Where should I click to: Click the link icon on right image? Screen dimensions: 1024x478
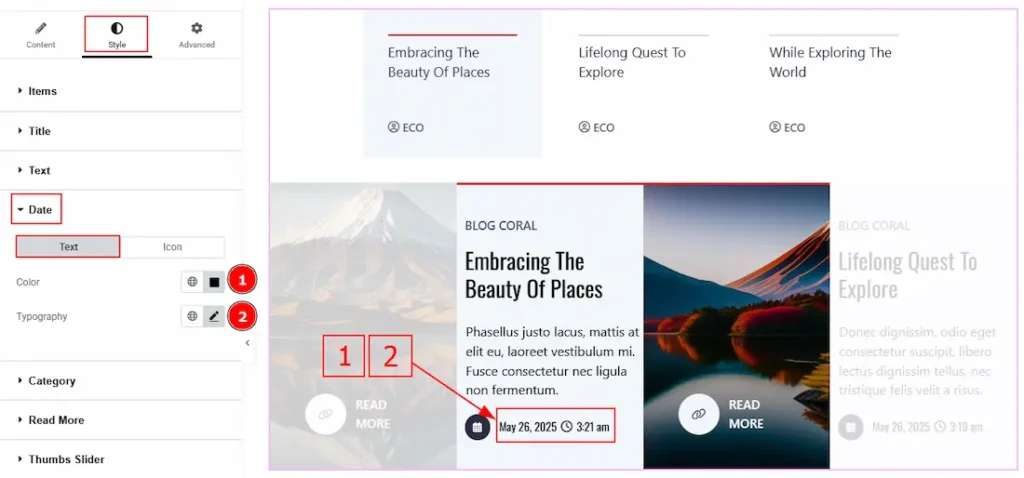click(x=698, y=414)
